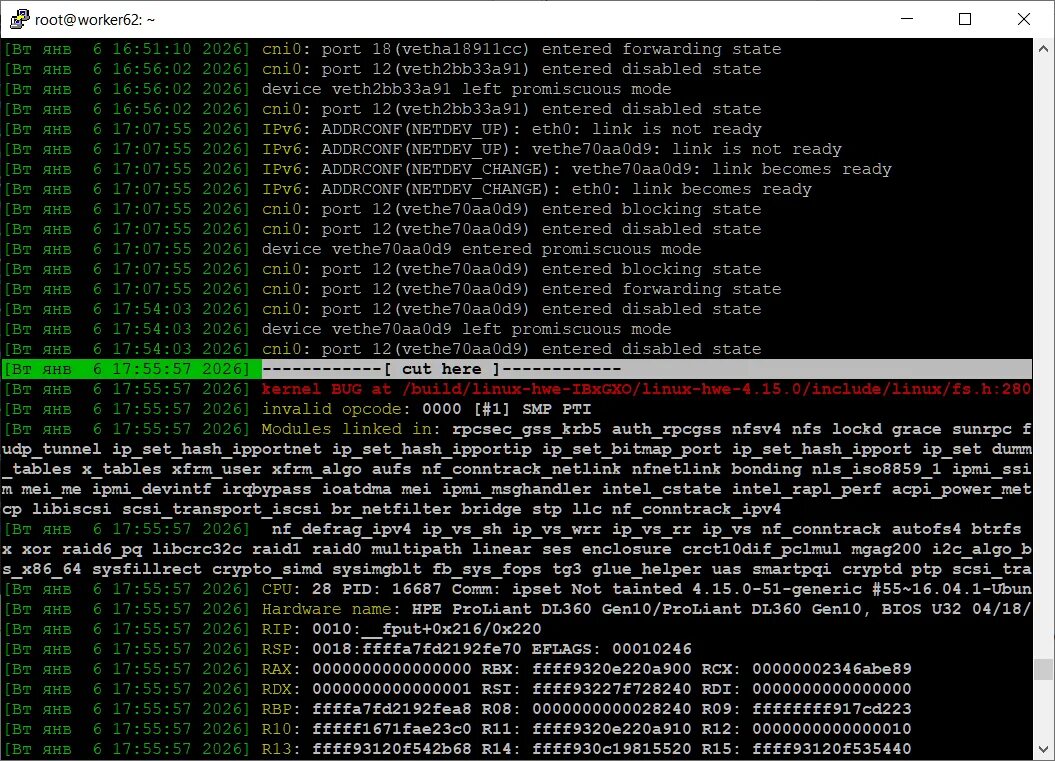This screenshot has height=761, width=1055.
Task: Click R10 value fffff1671fae23c0
Action: click(392, 729)
